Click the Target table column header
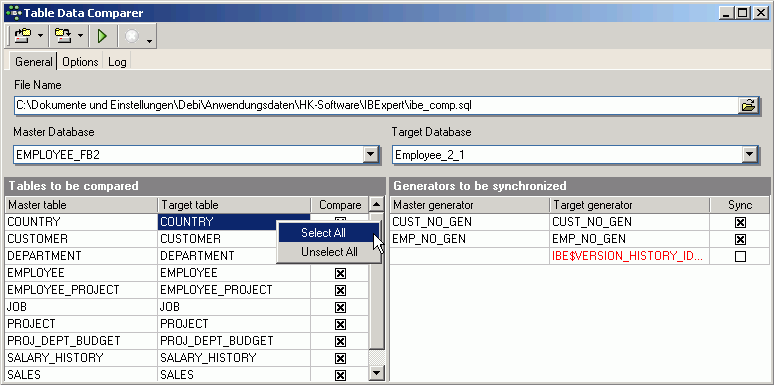The height and width of the screenshot is (385, 774). point(234,205)
